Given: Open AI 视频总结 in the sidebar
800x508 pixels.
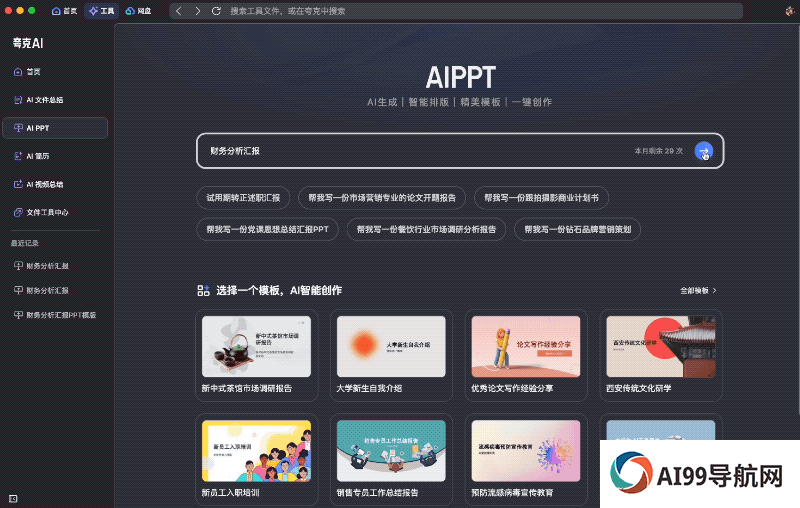Looking at the screenshot, I should pyautogui.click(x=55, y=184).
